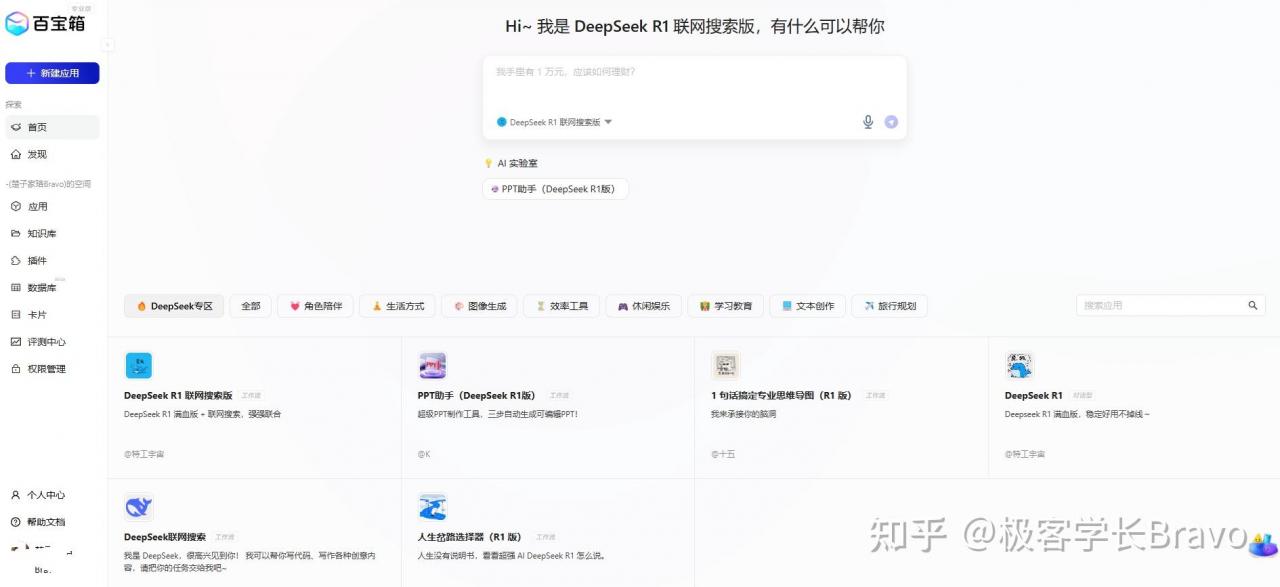Screen dimensions: 1280x587
Task: Click the 新建应用 button
Action: click(x=52, y=73)
